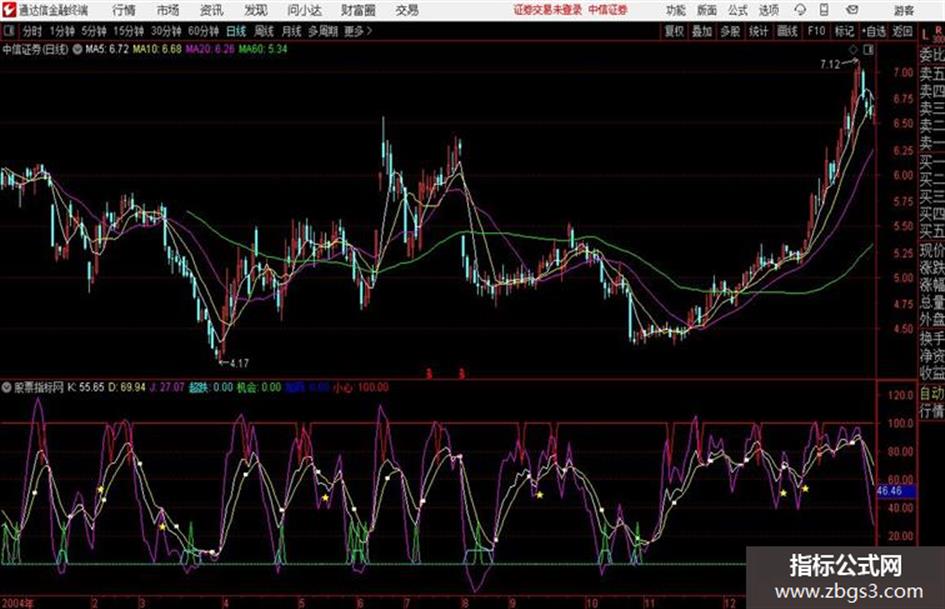Select the 30分钟 period tab
945x609 pixels.
coord(166,31)
